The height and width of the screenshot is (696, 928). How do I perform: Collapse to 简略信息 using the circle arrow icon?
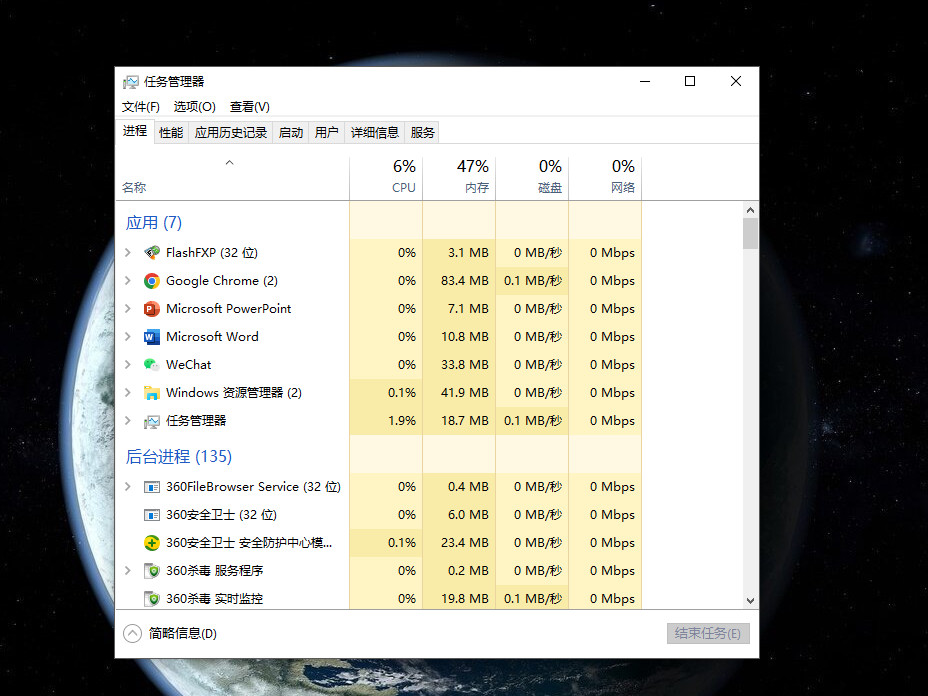click(133, 633)
